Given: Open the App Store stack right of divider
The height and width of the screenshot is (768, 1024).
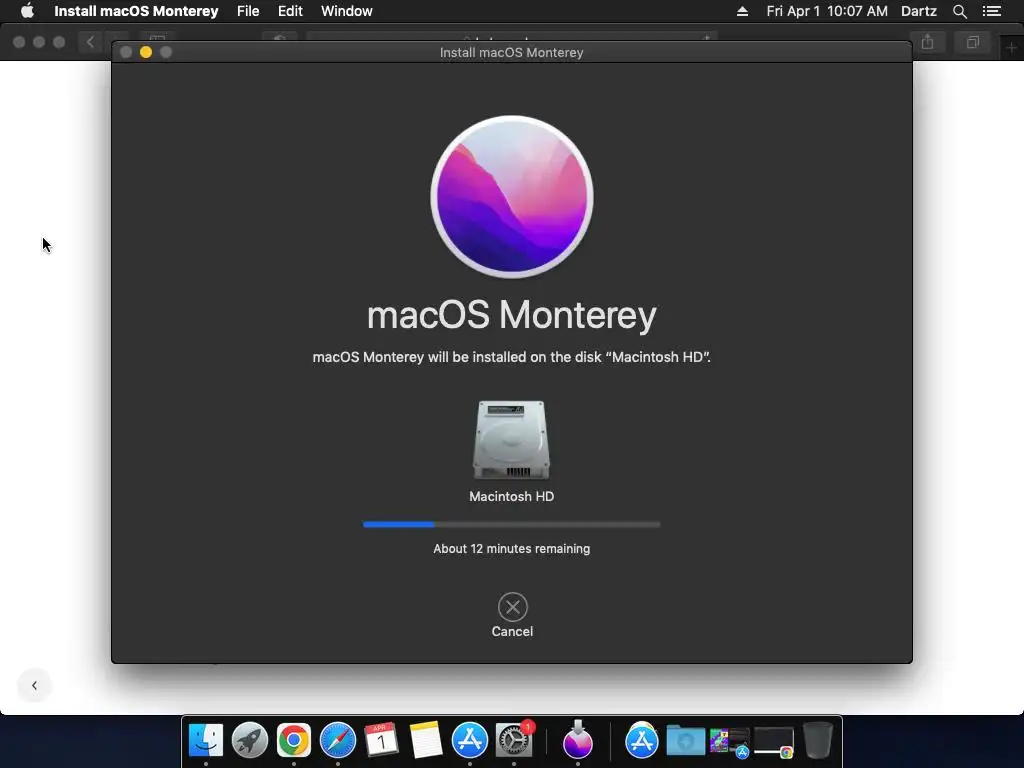Looking at the screenshot, I should coord(641,741).
